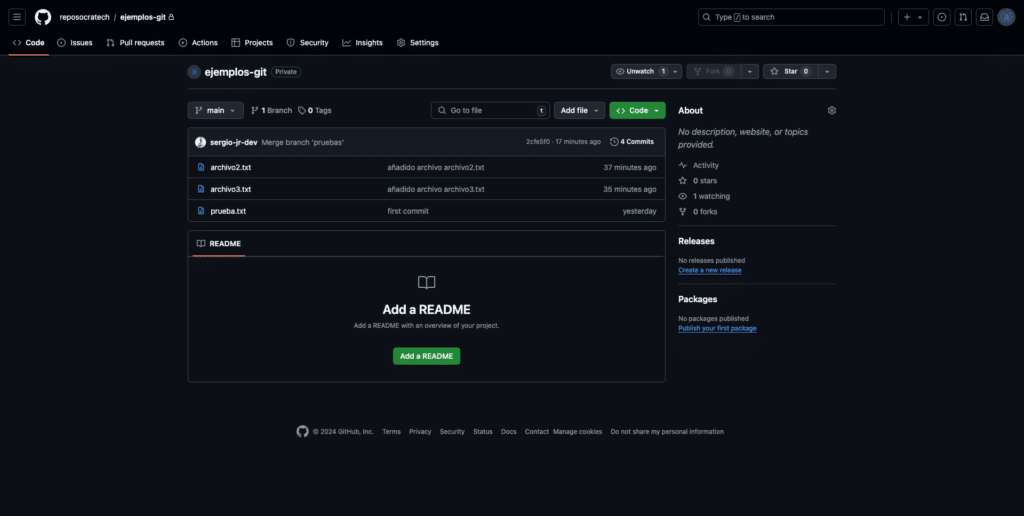Open the user avatar menu
The width and height of the screenshot is (1024, 516).
1006,17
